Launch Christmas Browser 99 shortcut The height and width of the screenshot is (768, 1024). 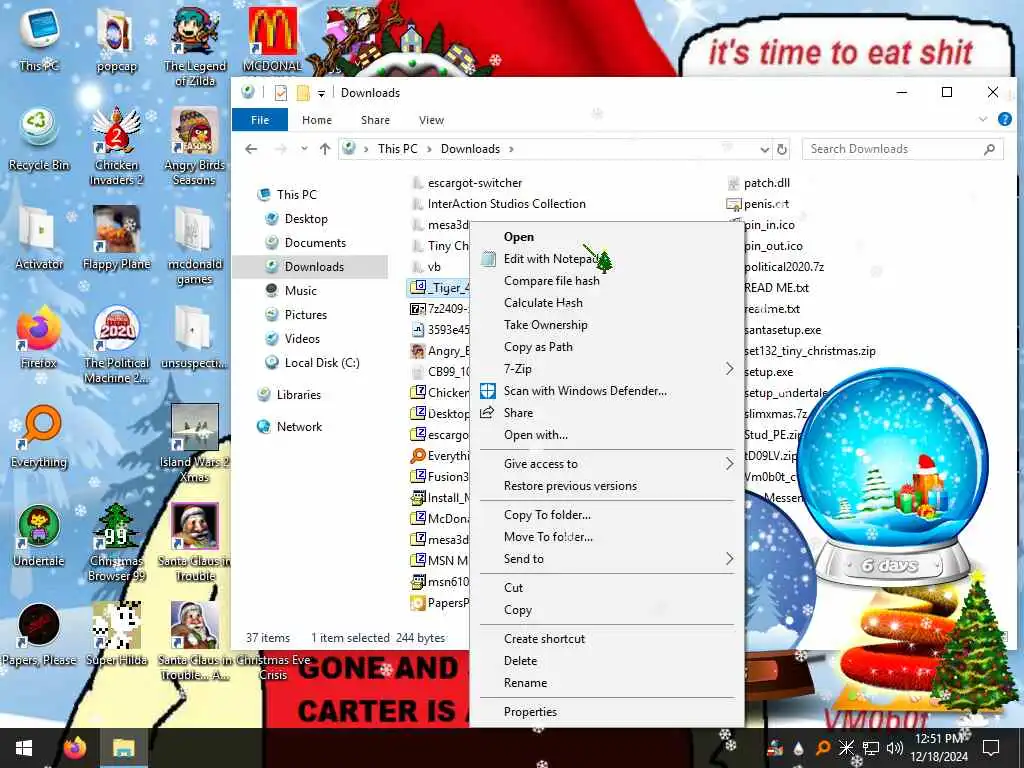[x=116, y=542]
